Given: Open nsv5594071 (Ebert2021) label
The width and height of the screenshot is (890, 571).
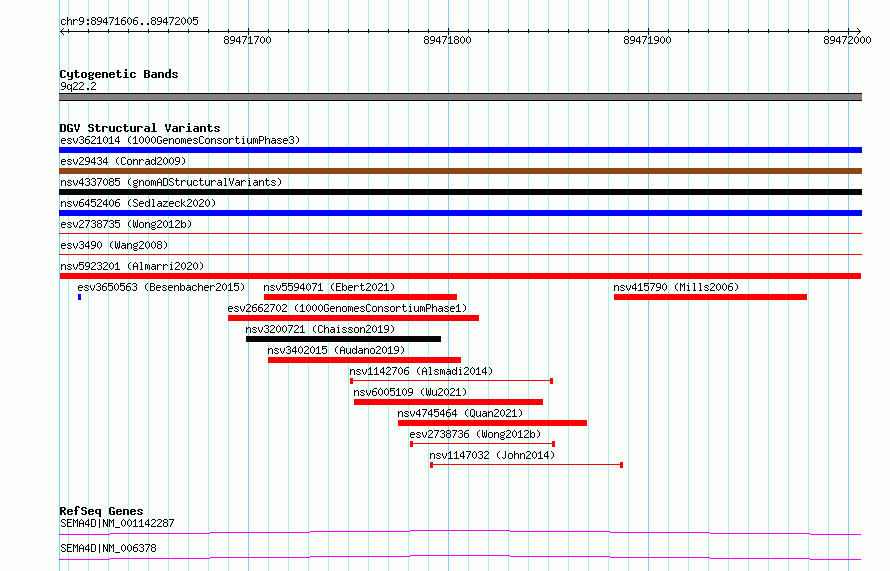Looking at the screenshot, I should [329, 287].
